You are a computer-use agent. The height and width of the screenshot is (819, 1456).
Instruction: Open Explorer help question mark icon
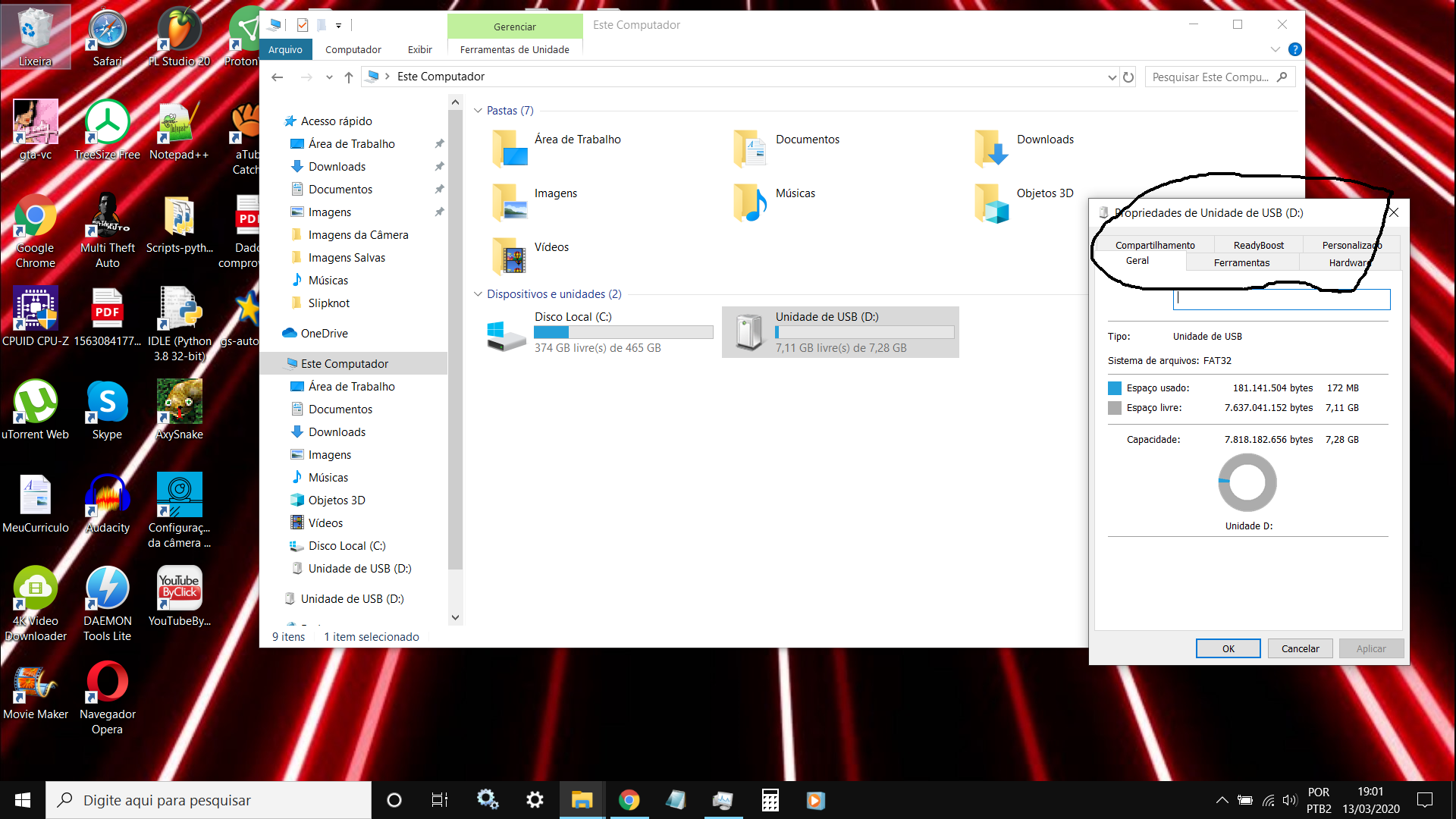pyautogui.click(x=1295, y=49)
